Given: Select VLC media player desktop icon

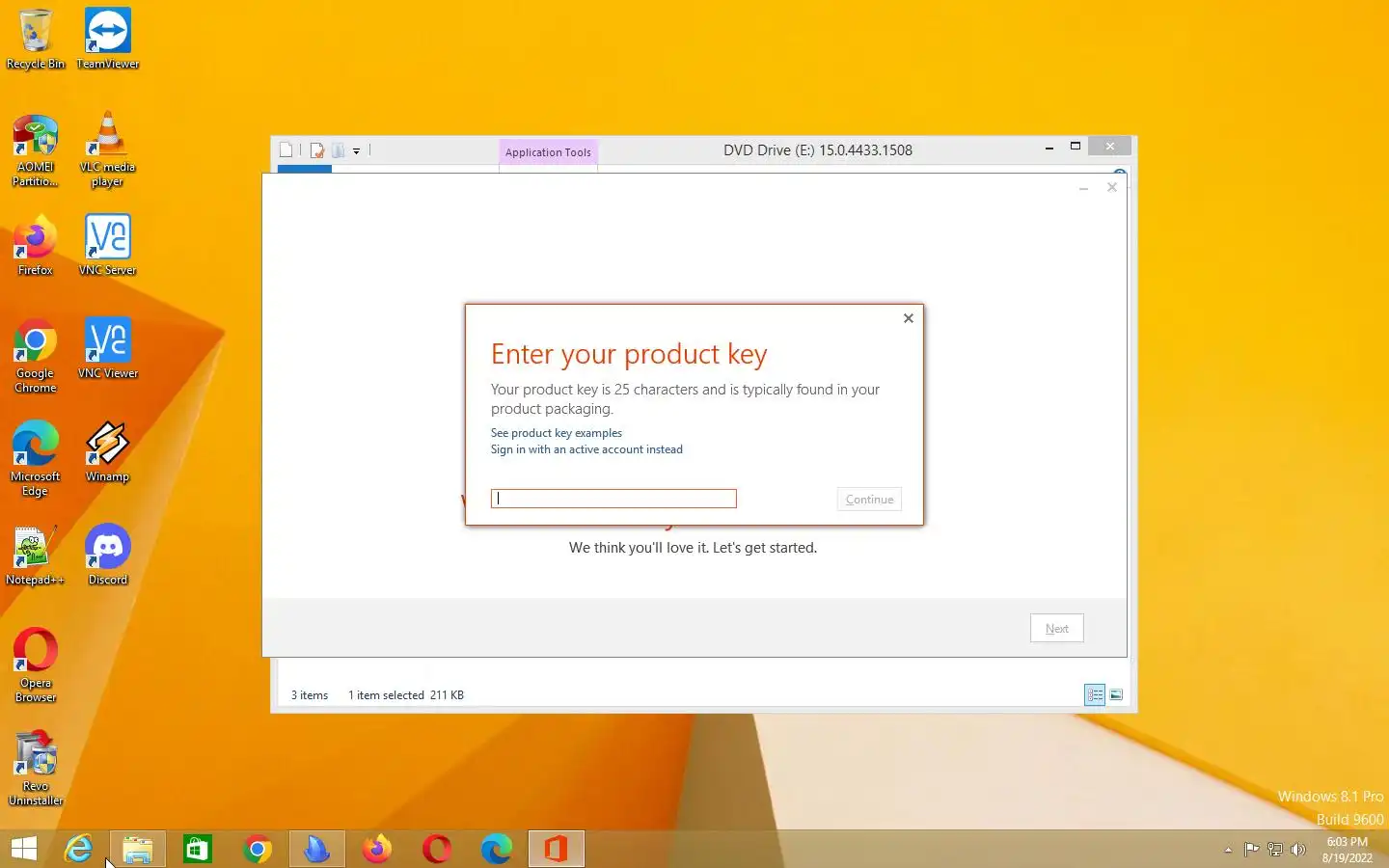Looking at the screenshot, I should (107, 149).
